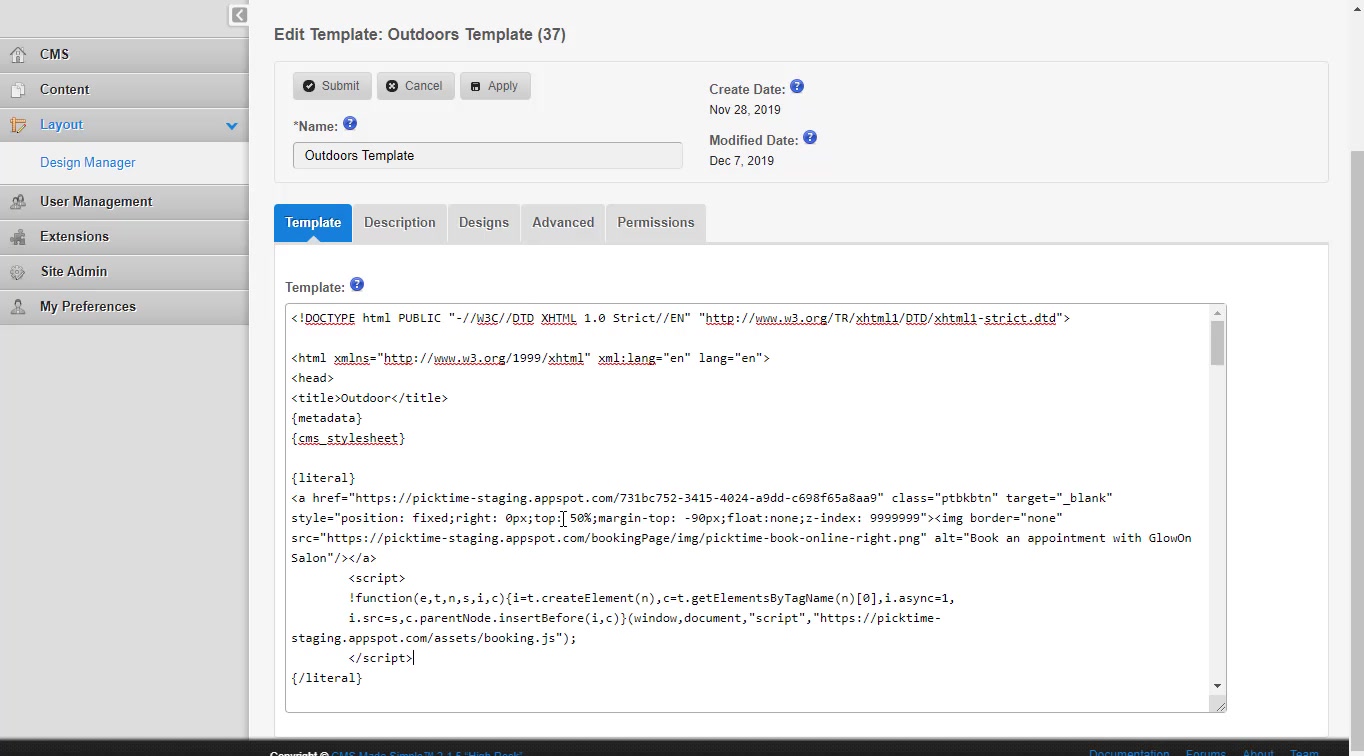Collapse the Layout menu chevron

[x=232, y=126]
